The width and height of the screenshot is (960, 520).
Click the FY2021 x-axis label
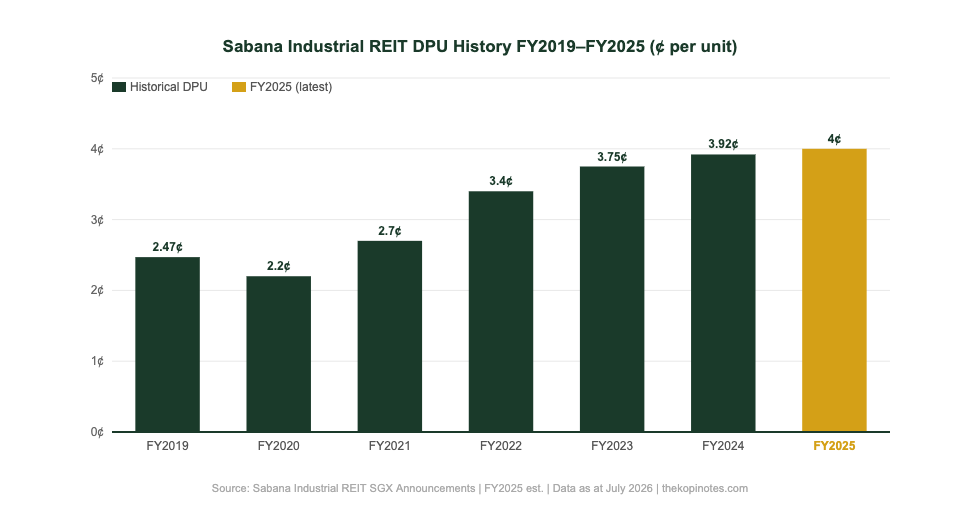coord(389,446)
